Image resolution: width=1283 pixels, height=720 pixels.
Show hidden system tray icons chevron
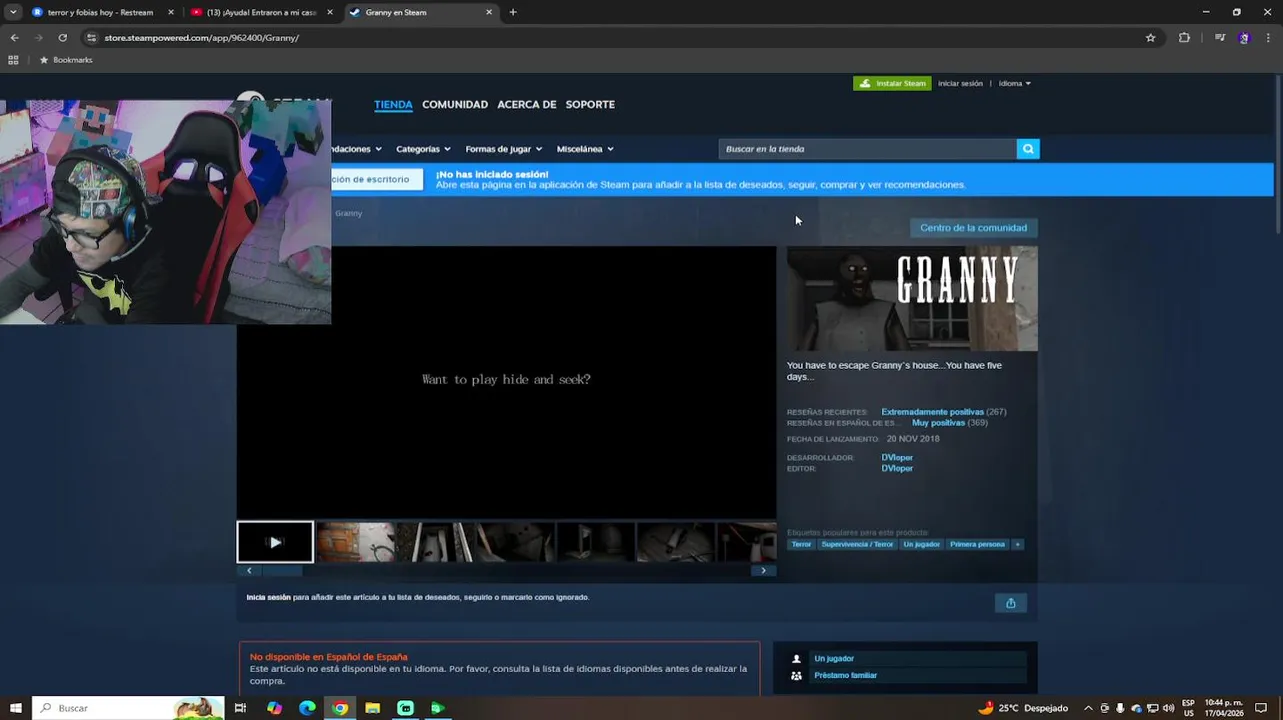(1088, 708)
